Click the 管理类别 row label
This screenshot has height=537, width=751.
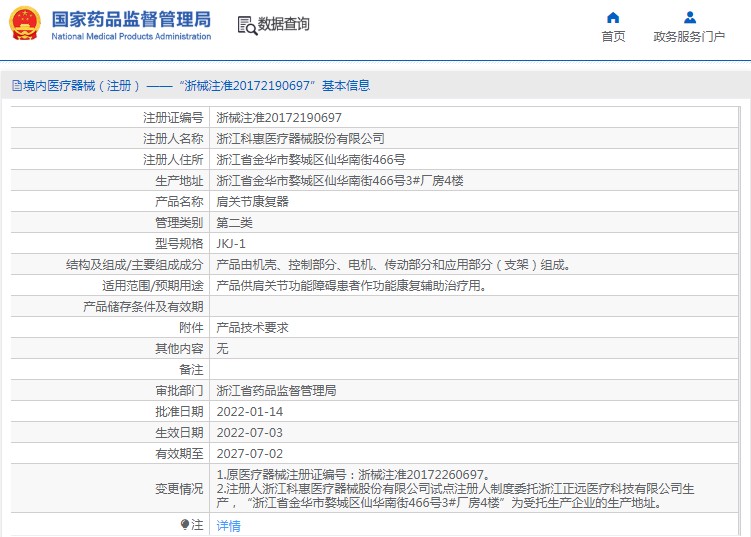179,223
